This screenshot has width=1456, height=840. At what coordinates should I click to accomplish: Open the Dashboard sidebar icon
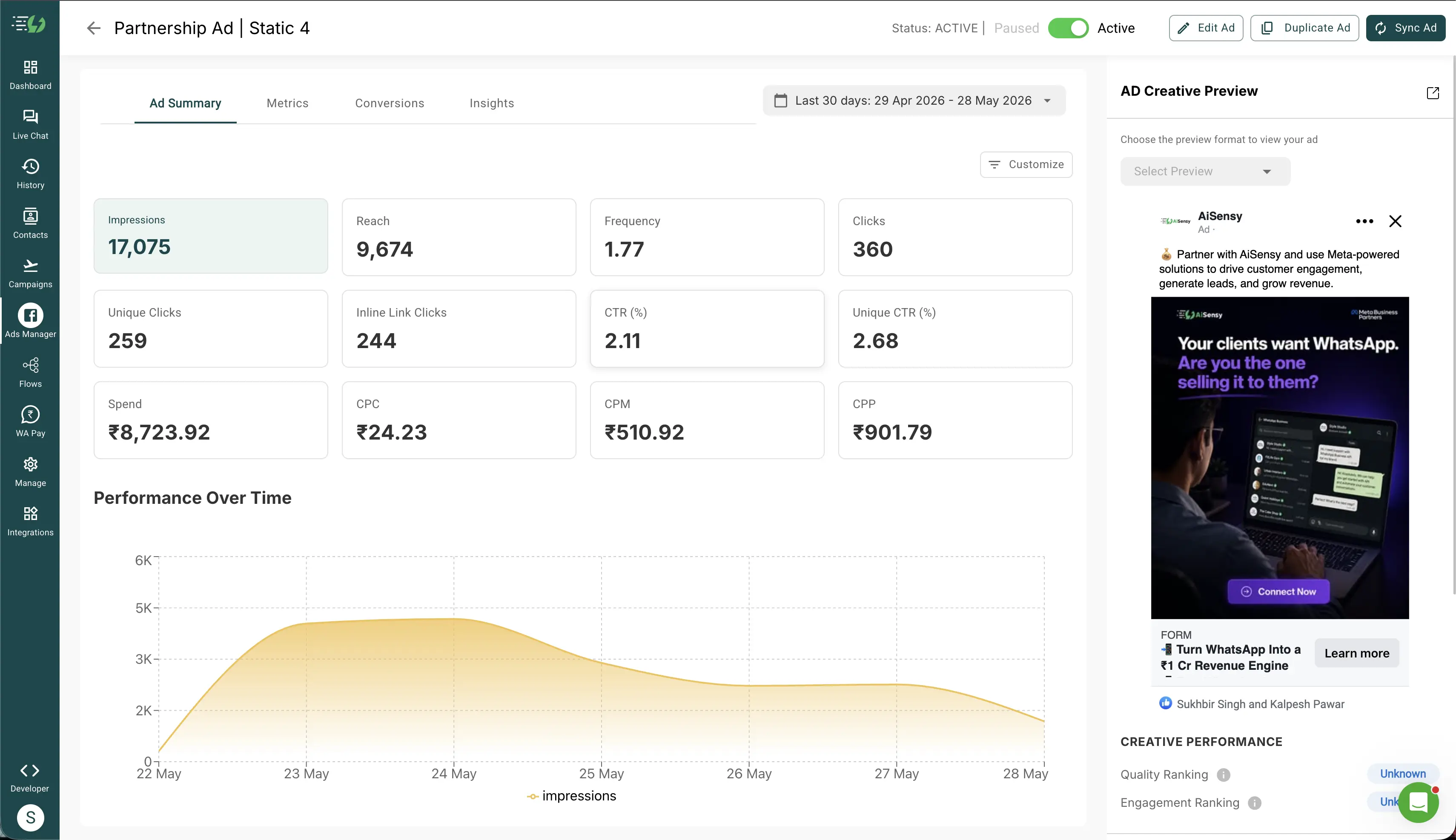tap(30, 75)
